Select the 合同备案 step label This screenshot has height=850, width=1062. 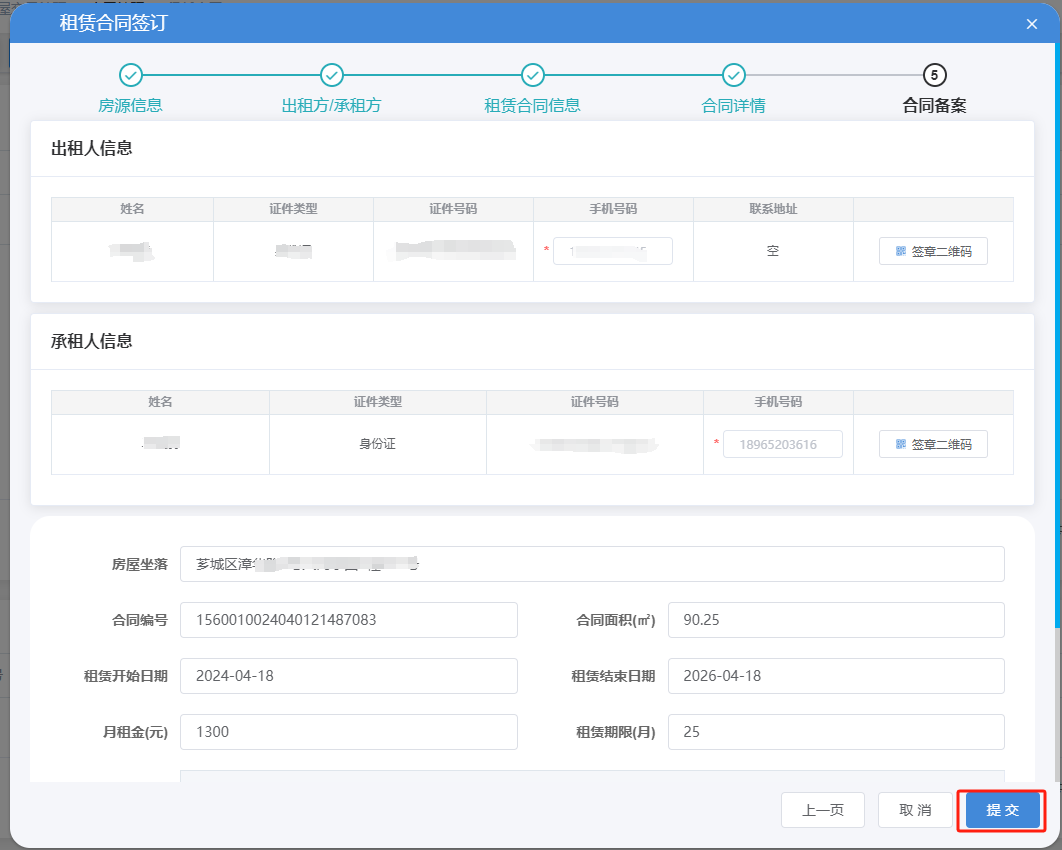pyautogui.click(x=935, y=106)
